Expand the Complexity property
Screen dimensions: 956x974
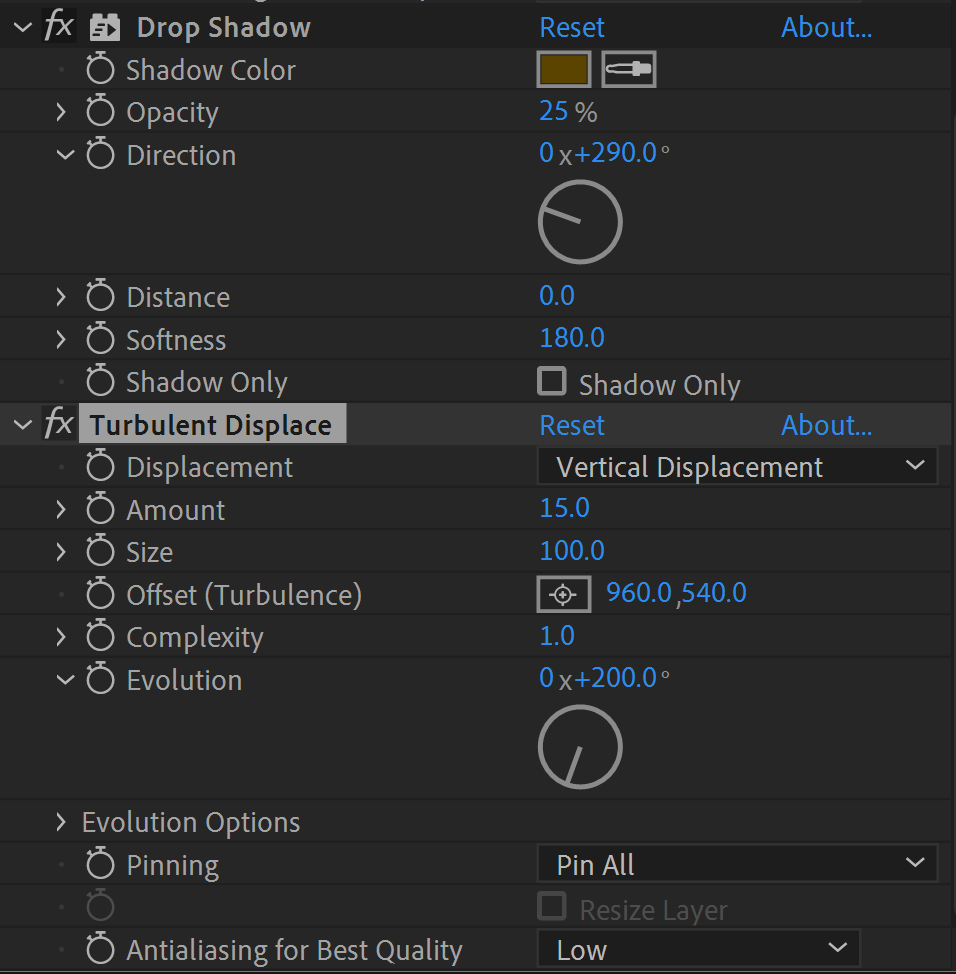click(61, 637)
